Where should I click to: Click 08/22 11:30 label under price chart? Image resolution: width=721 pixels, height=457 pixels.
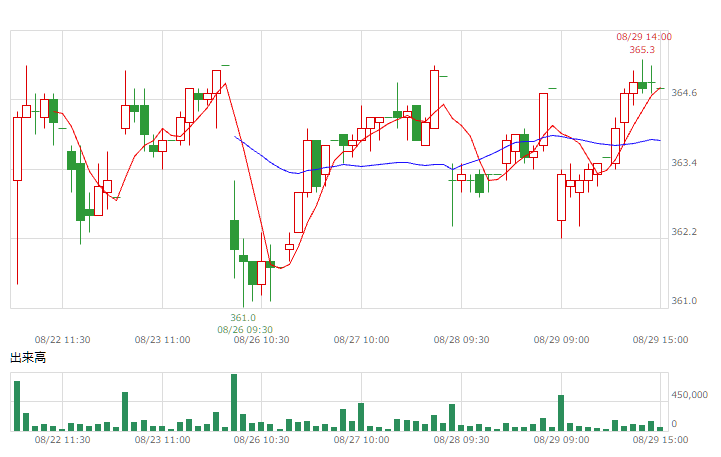(63, 340)
